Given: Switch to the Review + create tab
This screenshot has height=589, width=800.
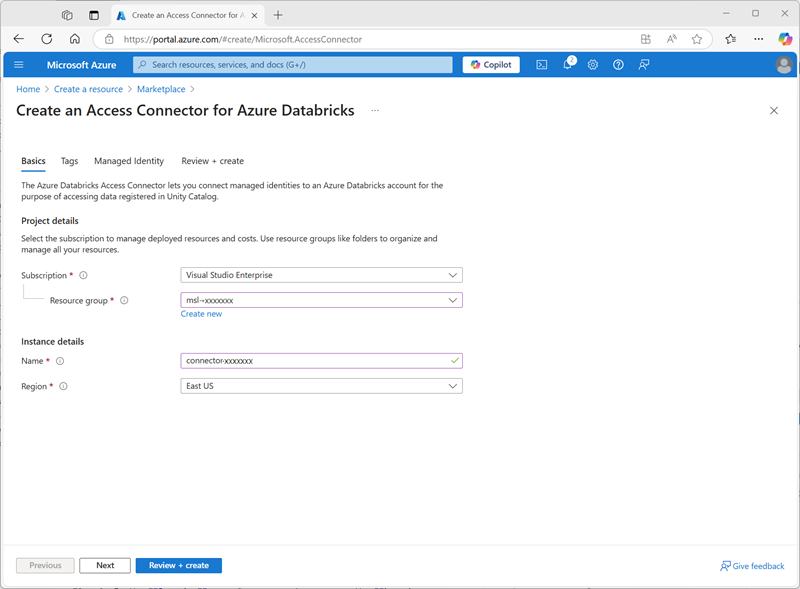Looking at the screenshot, I should pyautogui.click(x=212, y=161).
